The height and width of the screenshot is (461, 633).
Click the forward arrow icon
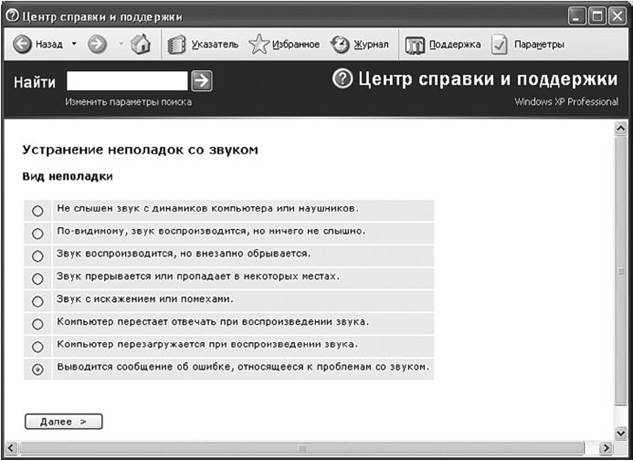[97, 44]
